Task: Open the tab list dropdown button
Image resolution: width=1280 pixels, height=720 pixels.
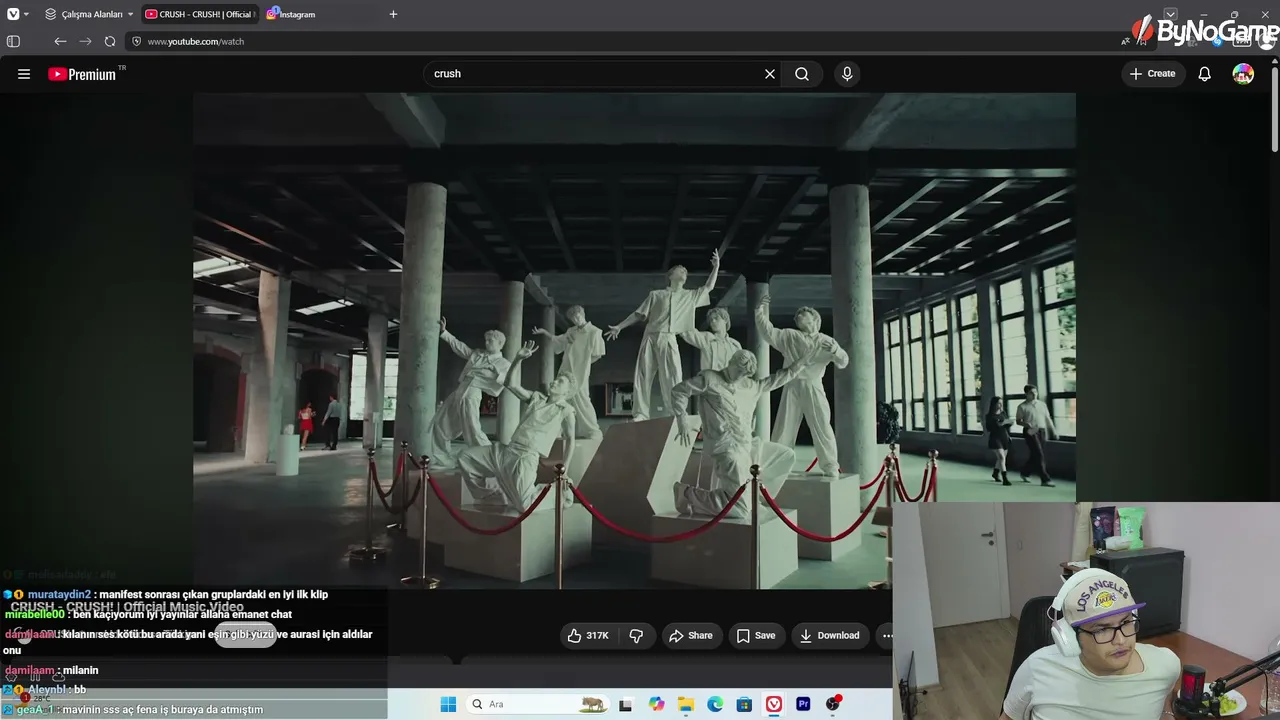Action: [1170, 14]
